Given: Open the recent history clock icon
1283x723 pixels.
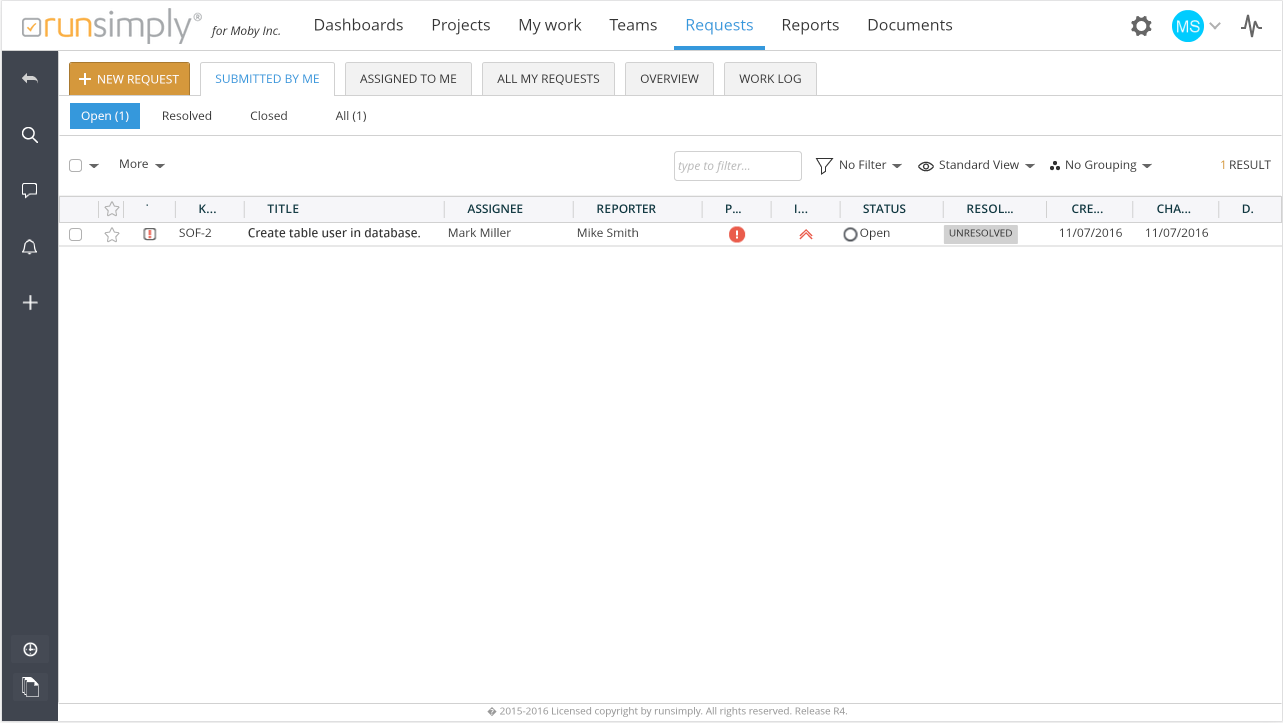Looking at the screenshot, I should coord(30,649).
